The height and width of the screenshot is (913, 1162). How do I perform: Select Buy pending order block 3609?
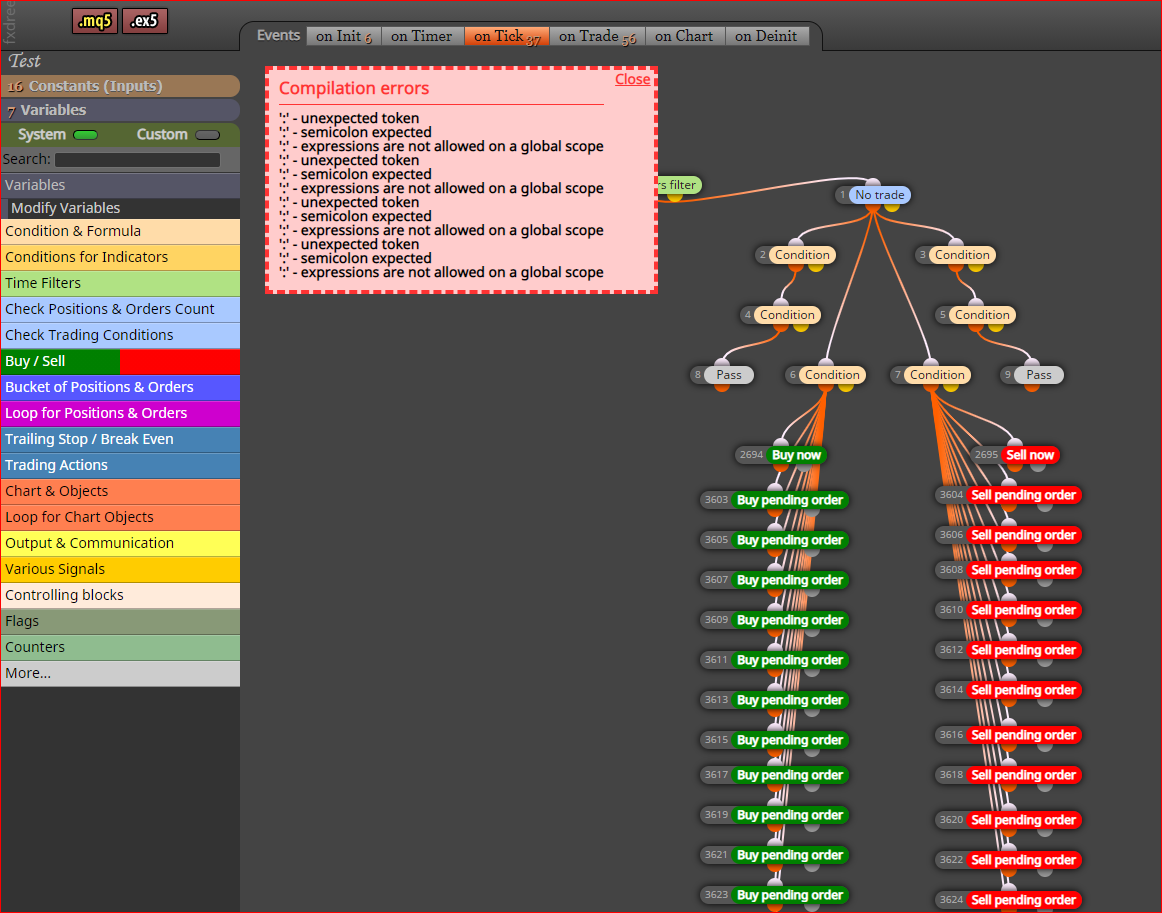click(x=789, y=620)
